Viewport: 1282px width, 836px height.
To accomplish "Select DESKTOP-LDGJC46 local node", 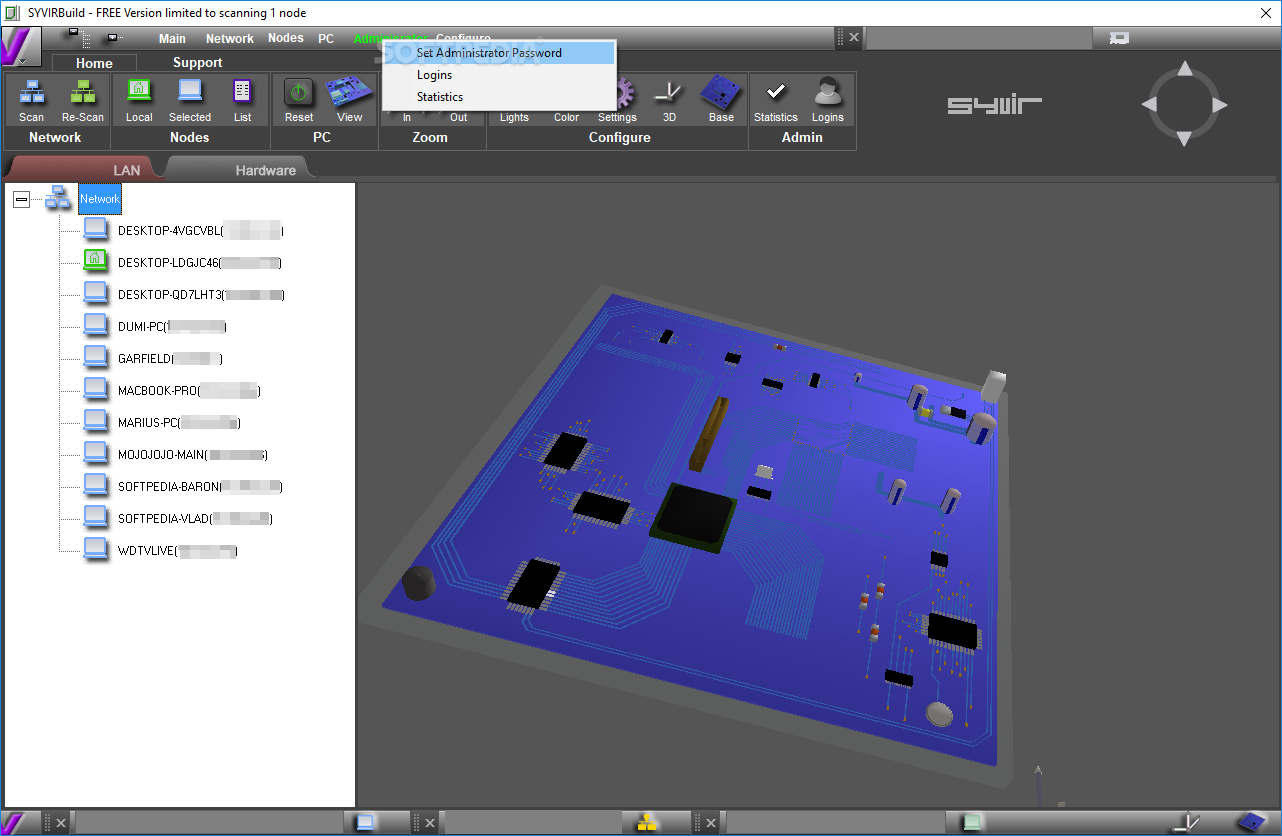I will [199, 263].
